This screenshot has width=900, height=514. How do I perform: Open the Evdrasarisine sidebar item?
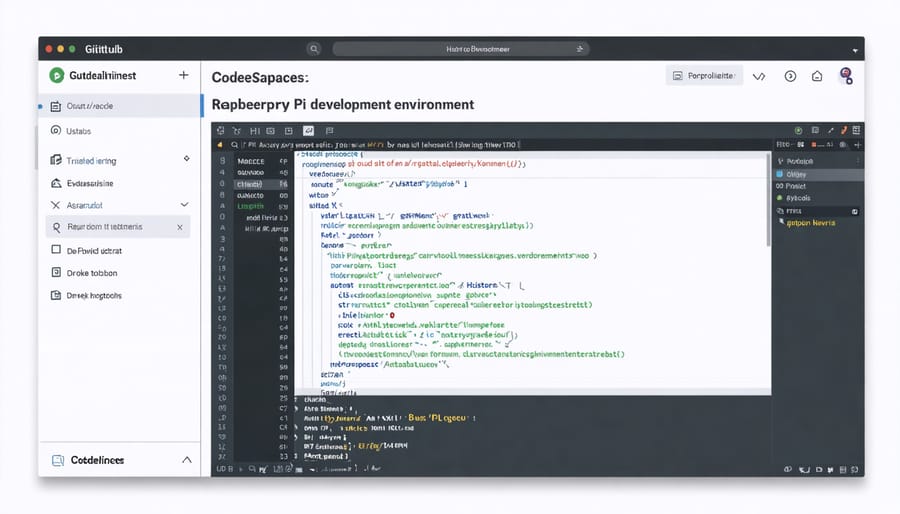click(90, 184)
